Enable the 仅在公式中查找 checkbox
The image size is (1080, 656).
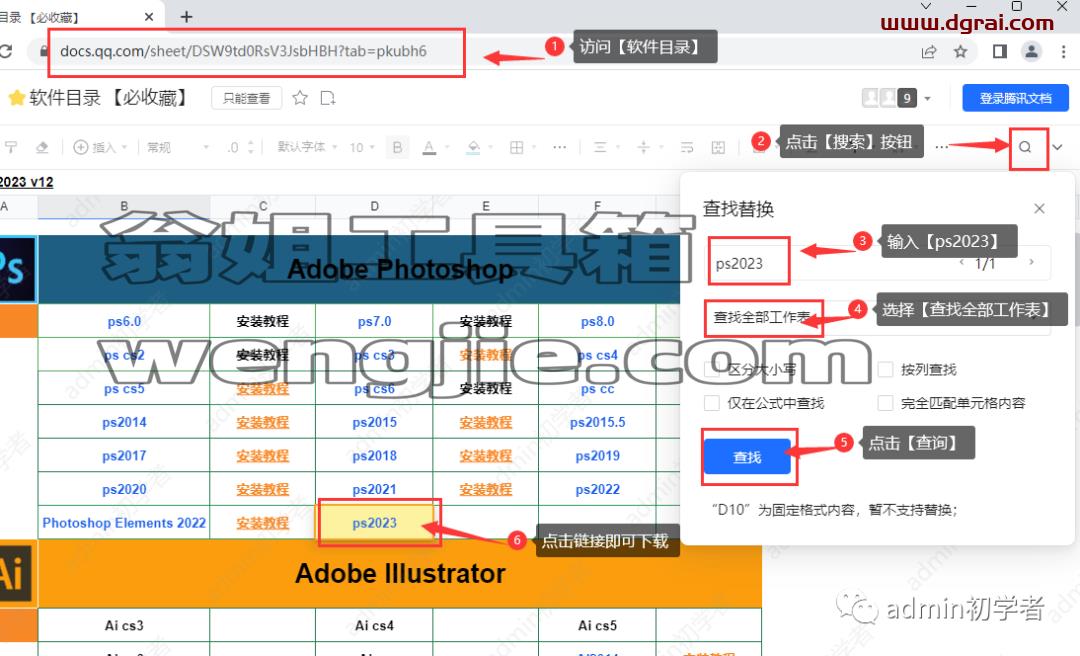712,403
